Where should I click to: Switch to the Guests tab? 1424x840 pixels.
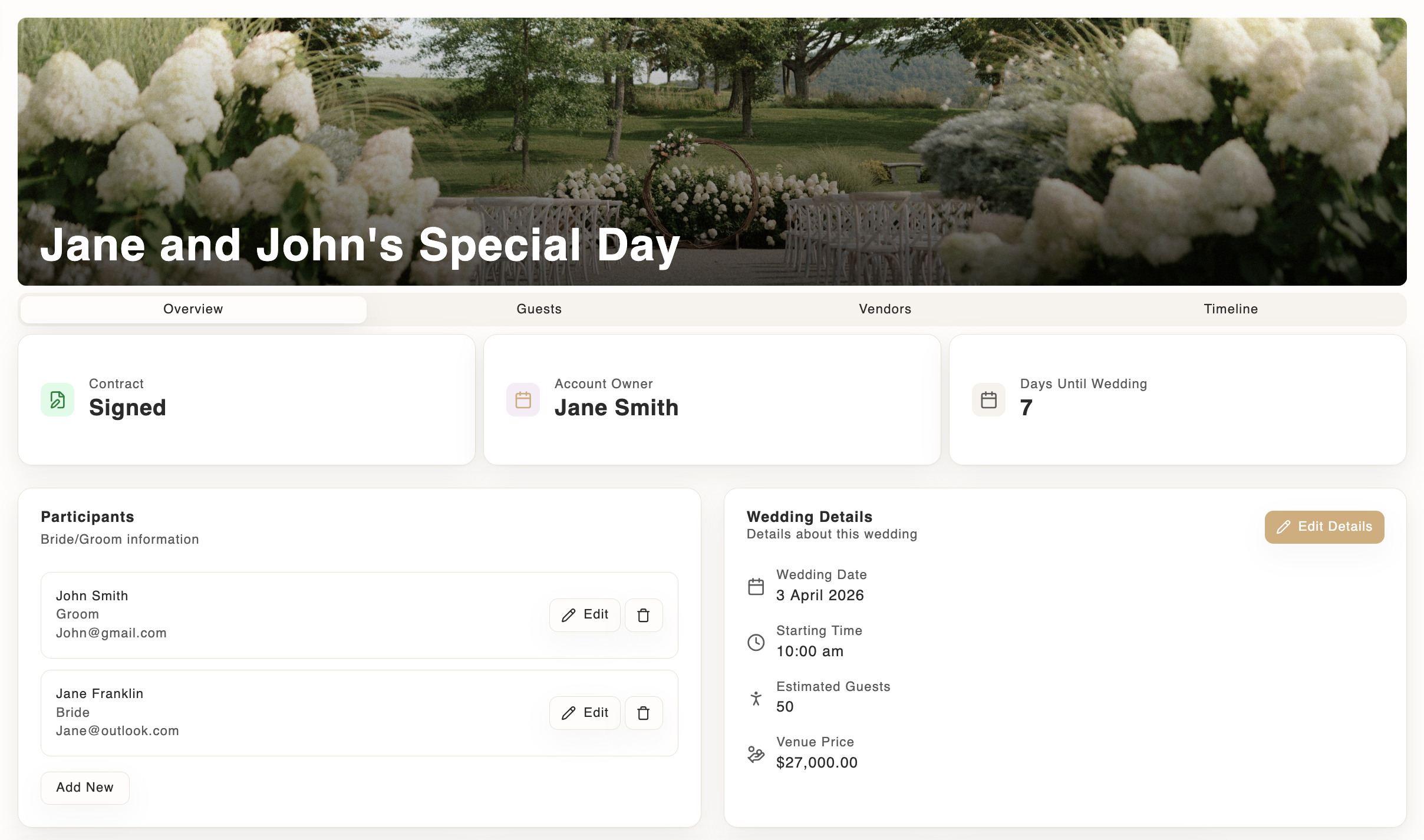point(538,309)
